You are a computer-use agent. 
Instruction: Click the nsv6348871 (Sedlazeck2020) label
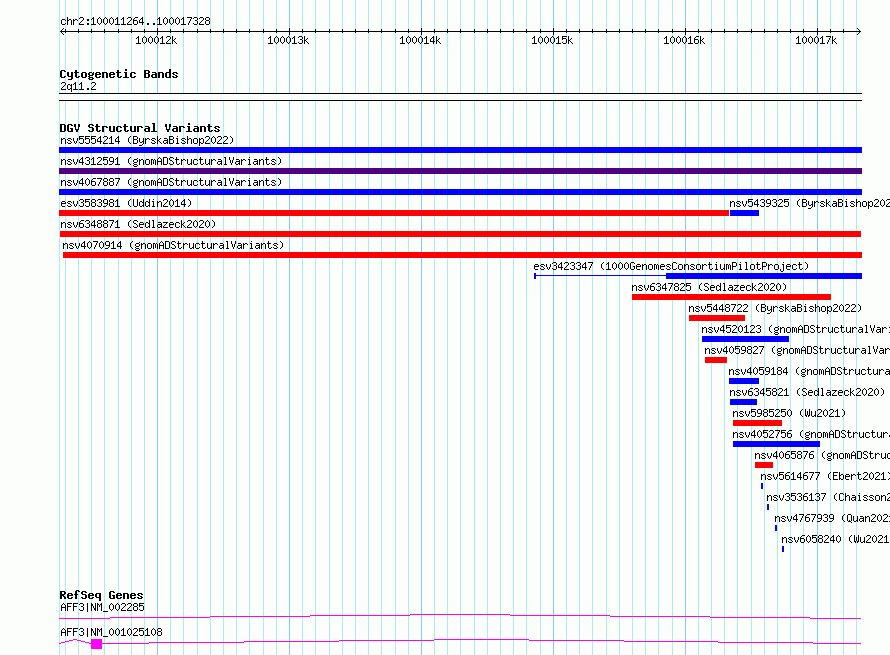pos(138,224)
